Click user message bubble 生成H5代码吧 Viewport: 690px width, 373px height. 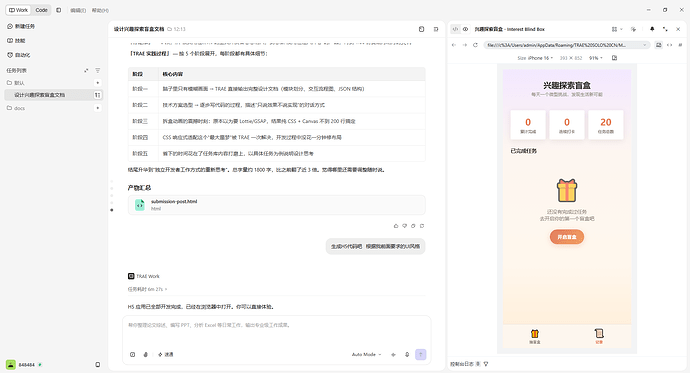point(375,246)
